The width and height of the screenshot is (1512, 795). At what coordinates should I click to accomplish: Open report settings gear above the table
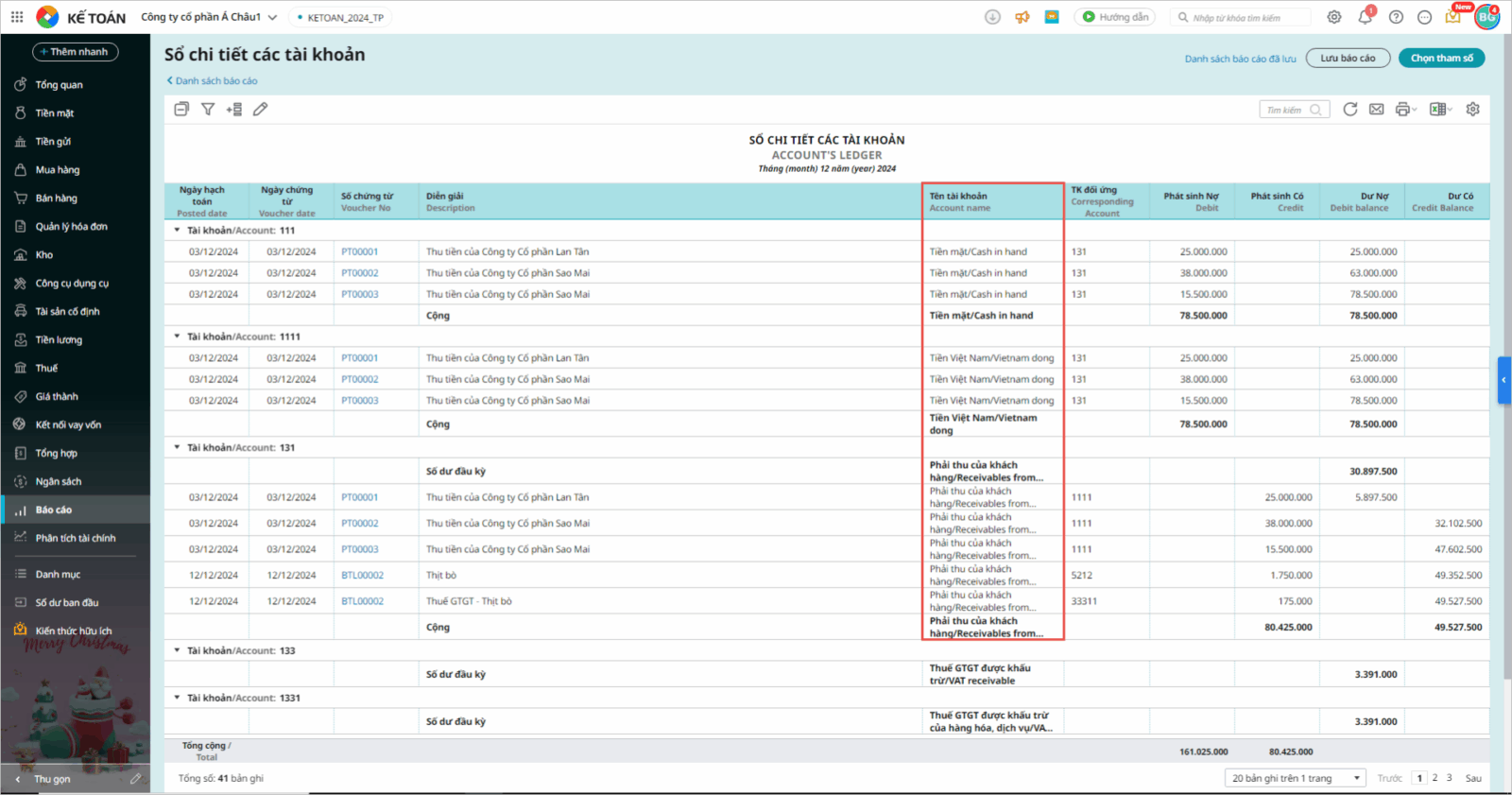point(1472,110)
